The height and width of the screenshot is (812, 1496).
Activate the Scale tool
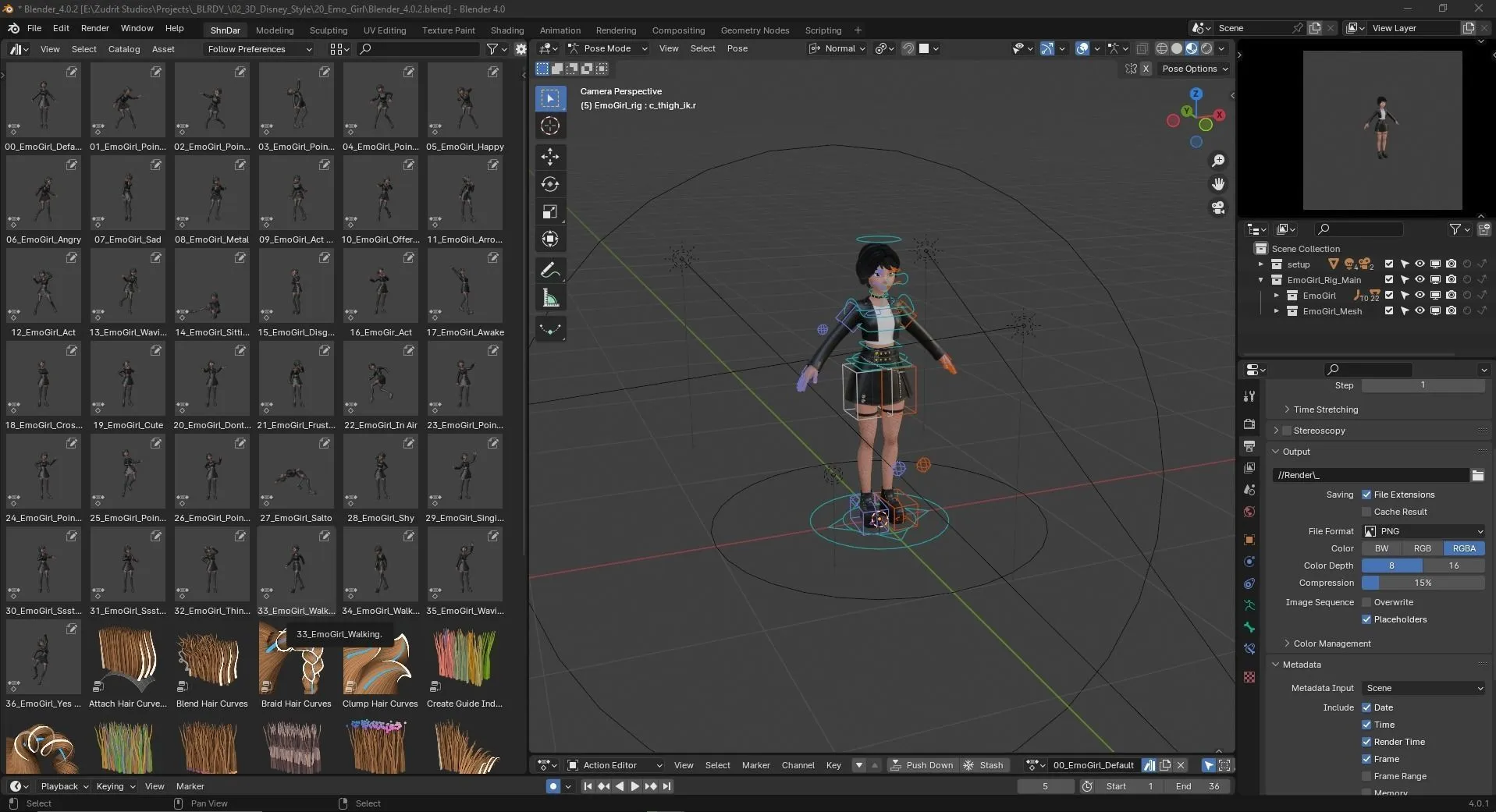tap(551, 211)
